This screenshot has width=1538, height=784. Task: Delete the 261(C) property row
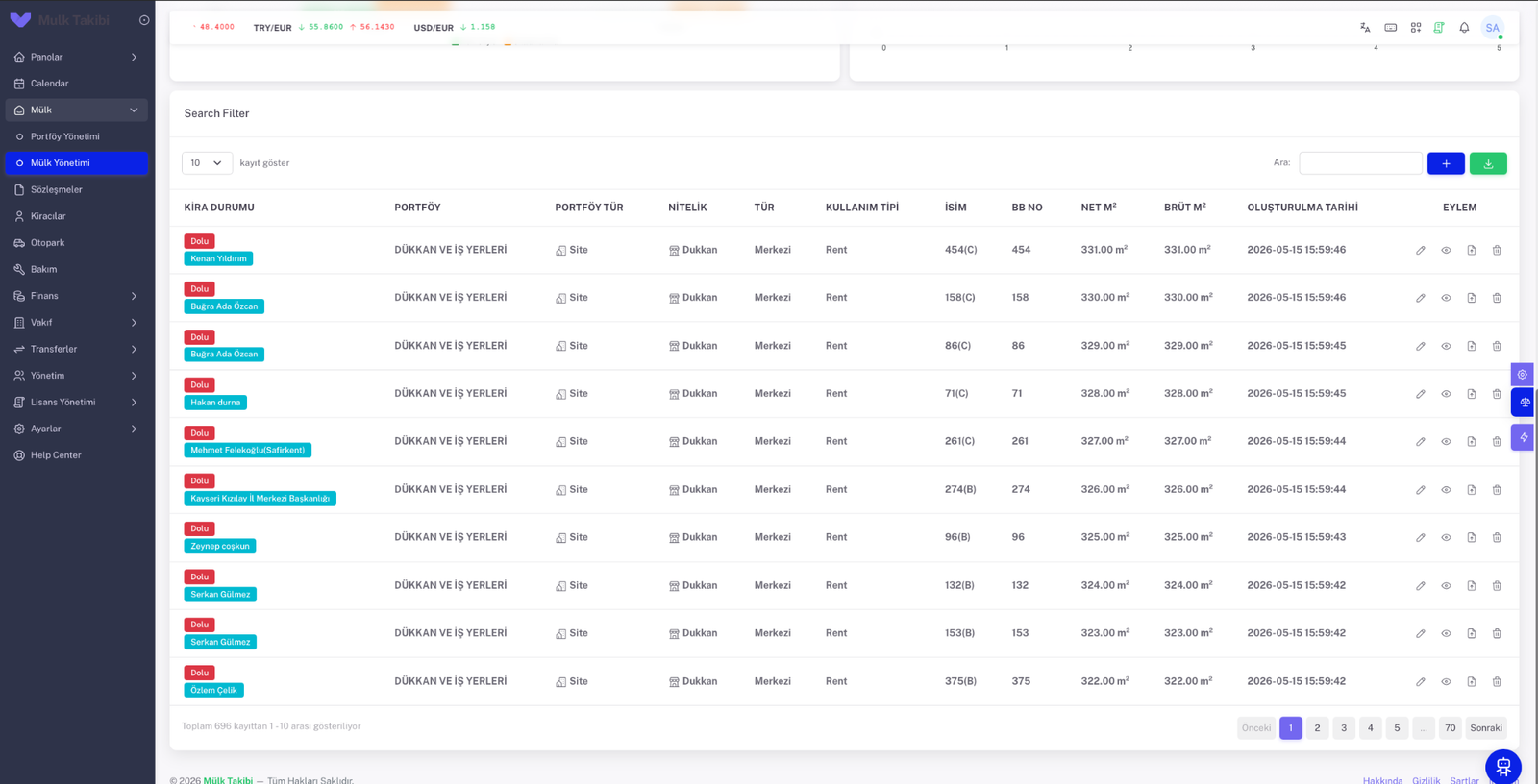pos(1497,442)
